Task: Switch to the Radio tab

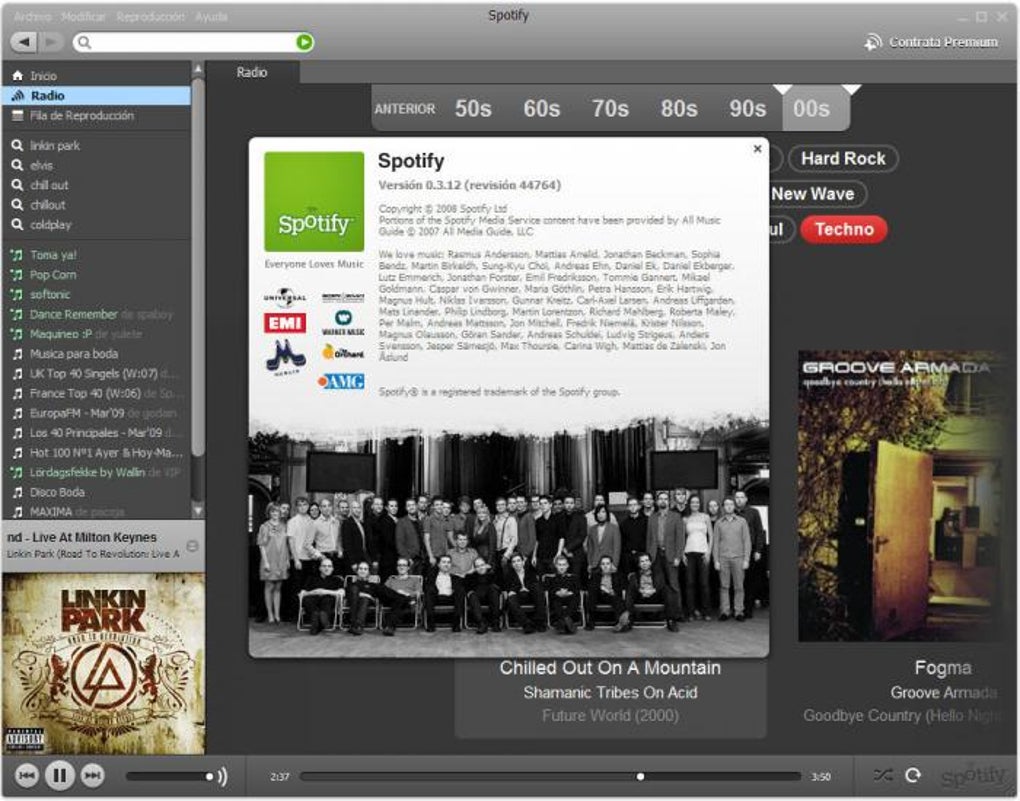Action: point(252,72)
